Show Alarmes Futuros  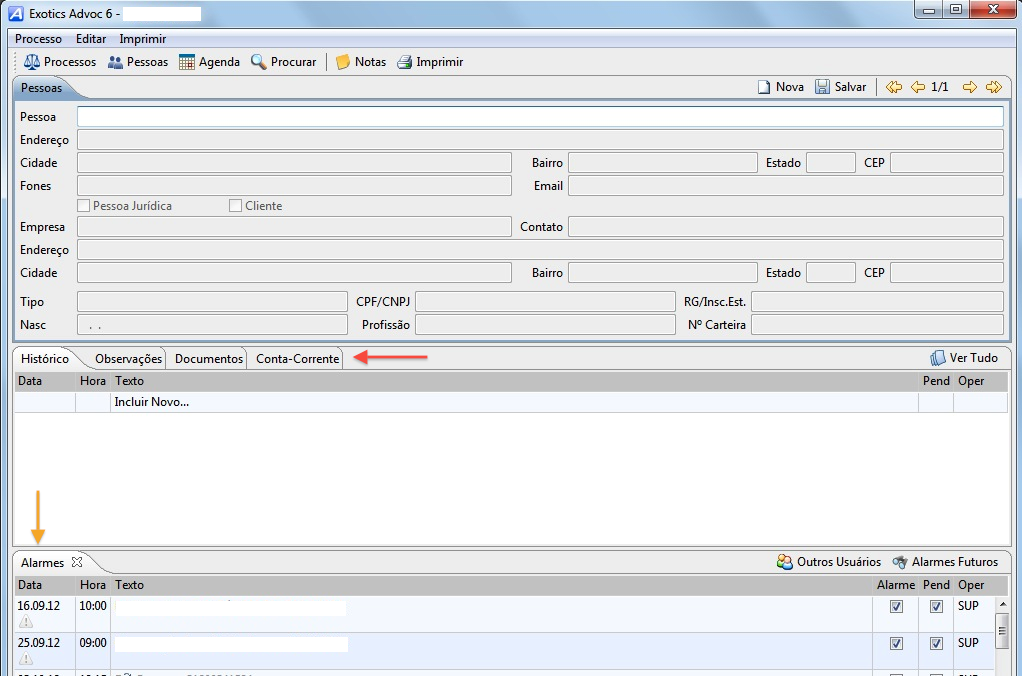pos(945,562)
